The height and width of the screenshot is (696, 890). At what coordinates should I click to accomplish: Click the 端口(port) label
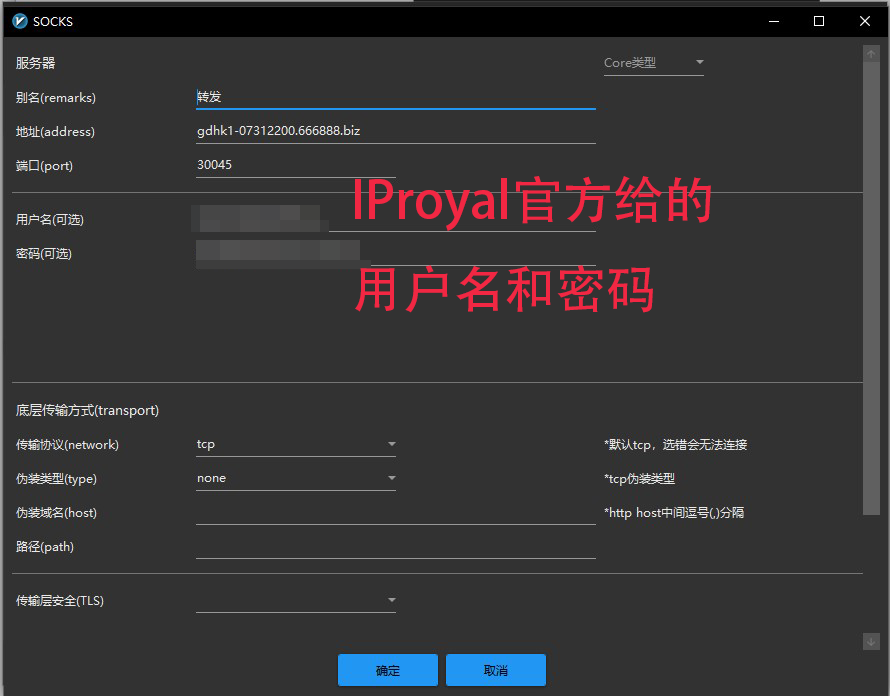[x=44, y=166]
